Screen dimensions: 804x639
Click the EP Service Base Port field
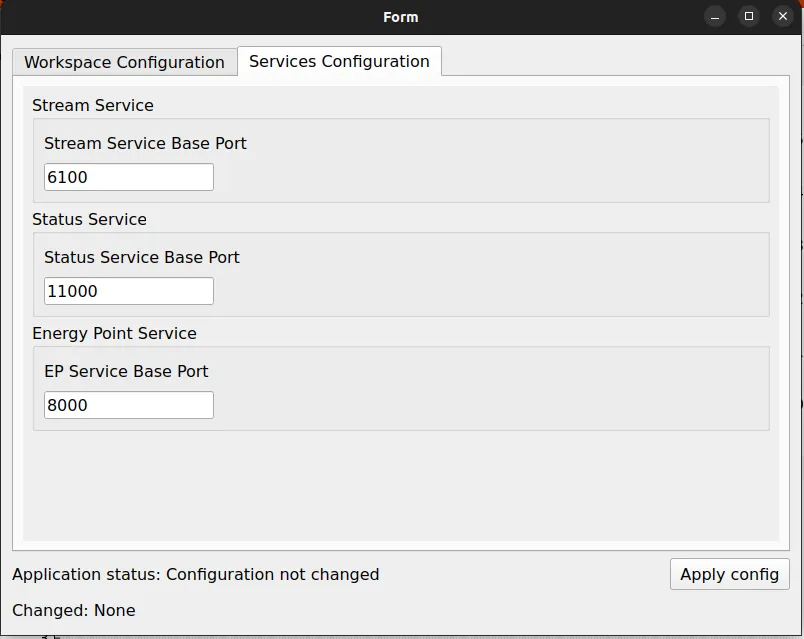click(129, 405)
